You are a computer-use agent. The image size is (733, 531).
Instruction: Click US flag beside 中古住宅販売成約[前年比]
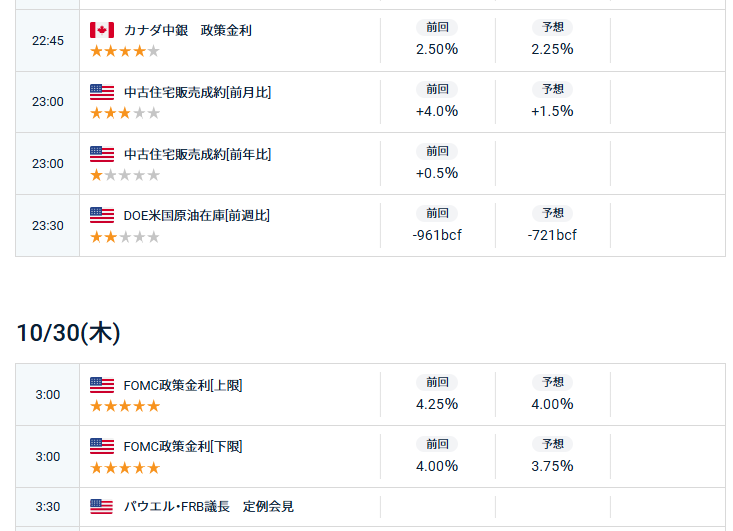click(101, 154)
